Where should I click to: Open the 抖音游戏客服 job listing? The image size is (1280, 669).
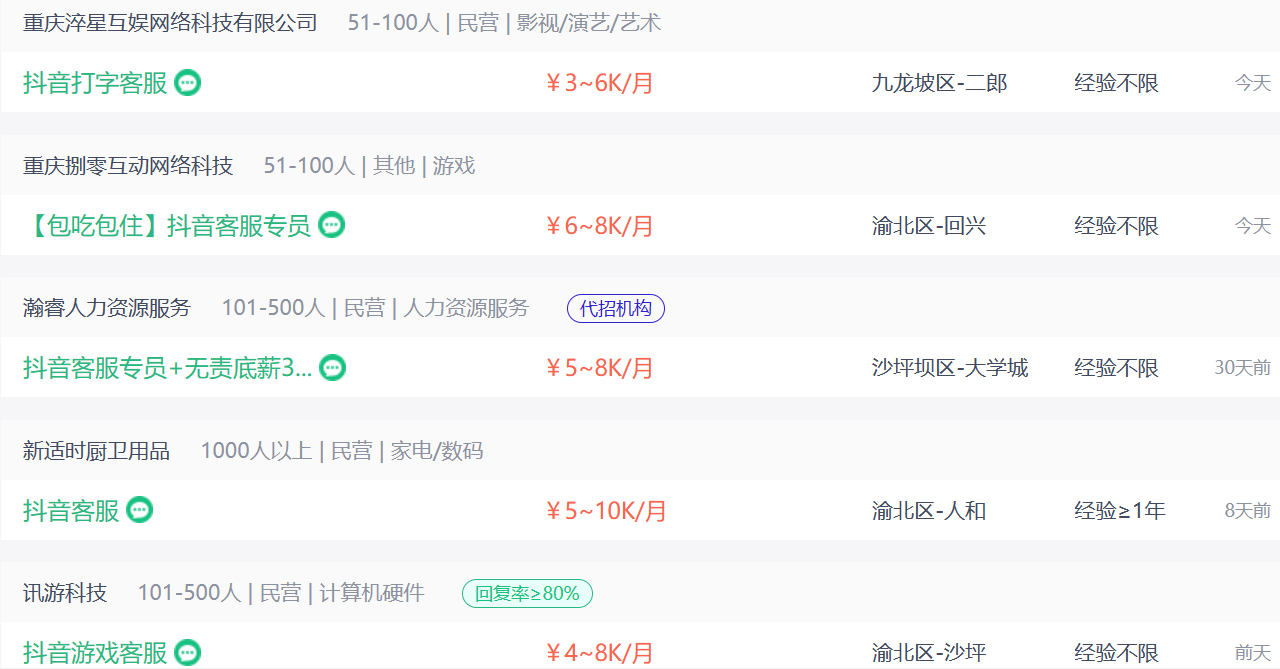pos(95,654)
